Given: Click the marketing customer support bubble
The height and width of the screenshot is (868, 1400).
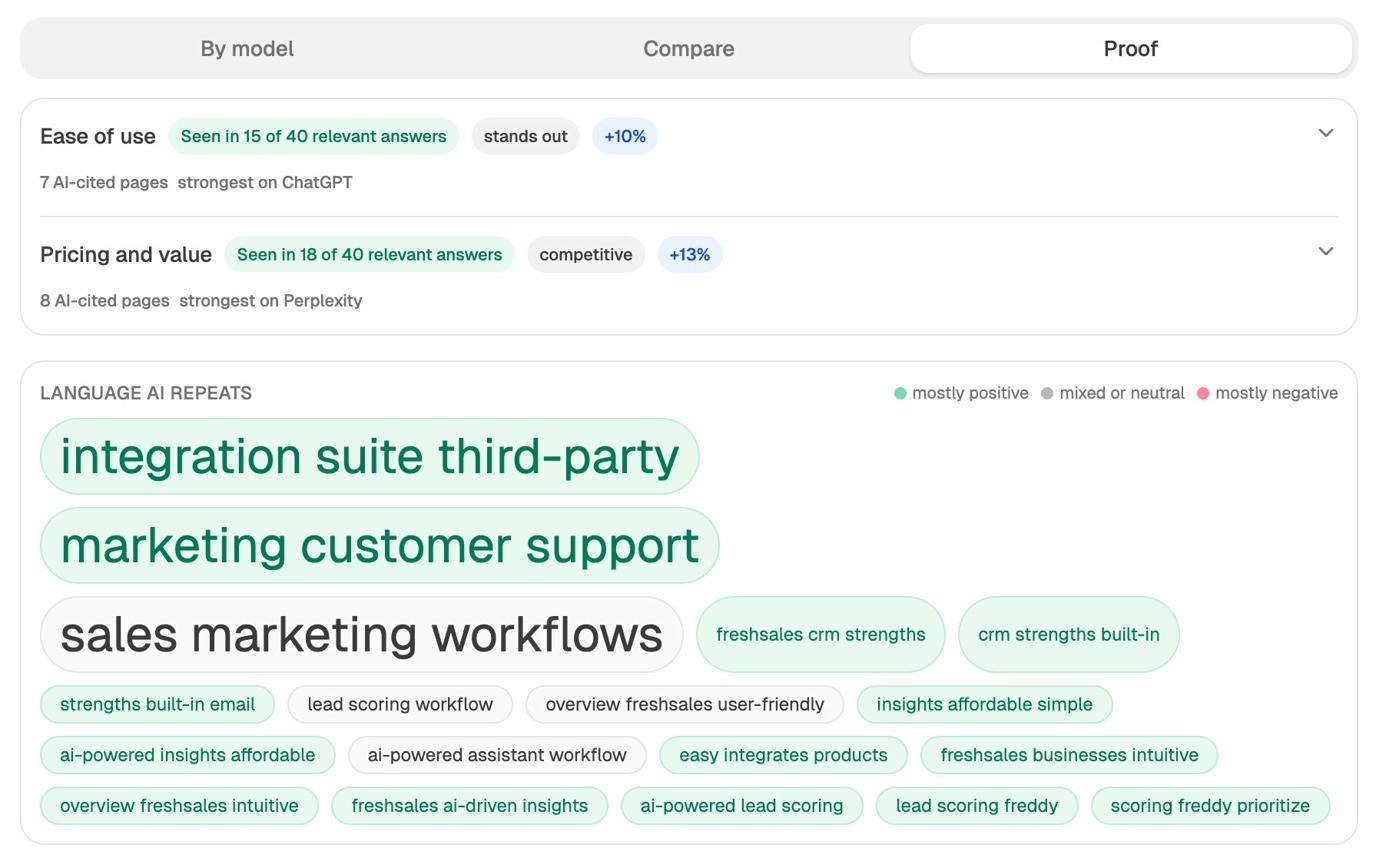Looking at the screenshot, I should tap(379, 545).
